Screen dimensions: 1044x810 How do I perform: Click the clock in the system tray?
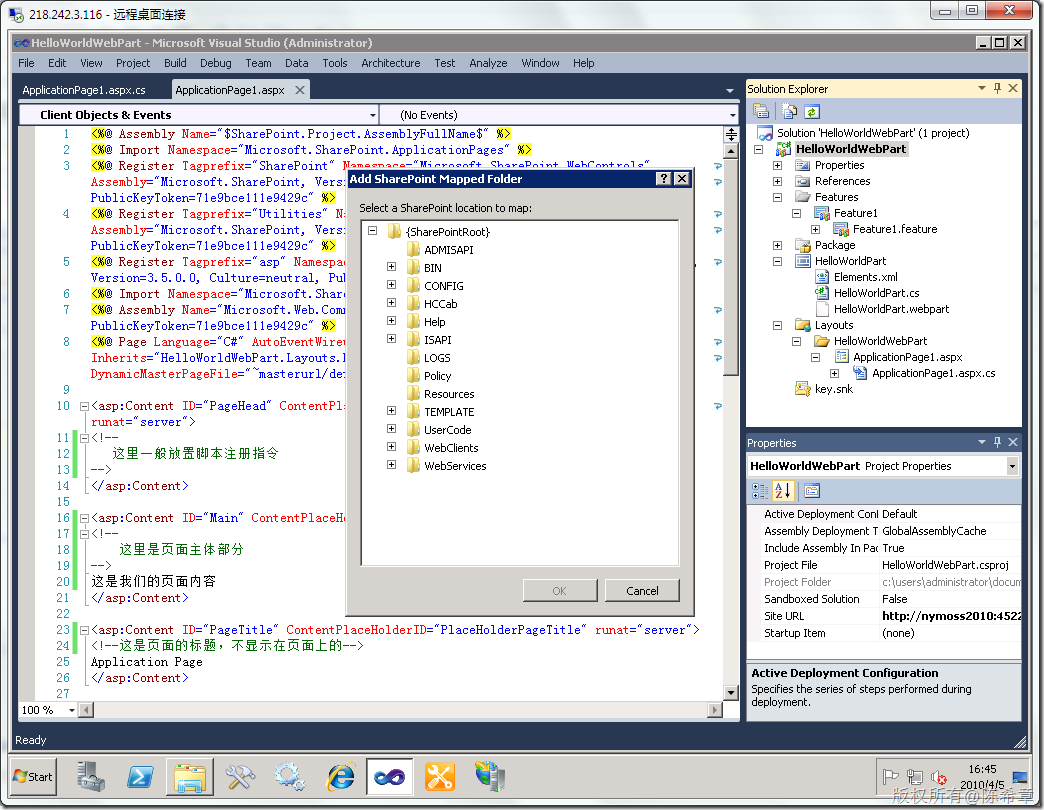tap(982, 777)
